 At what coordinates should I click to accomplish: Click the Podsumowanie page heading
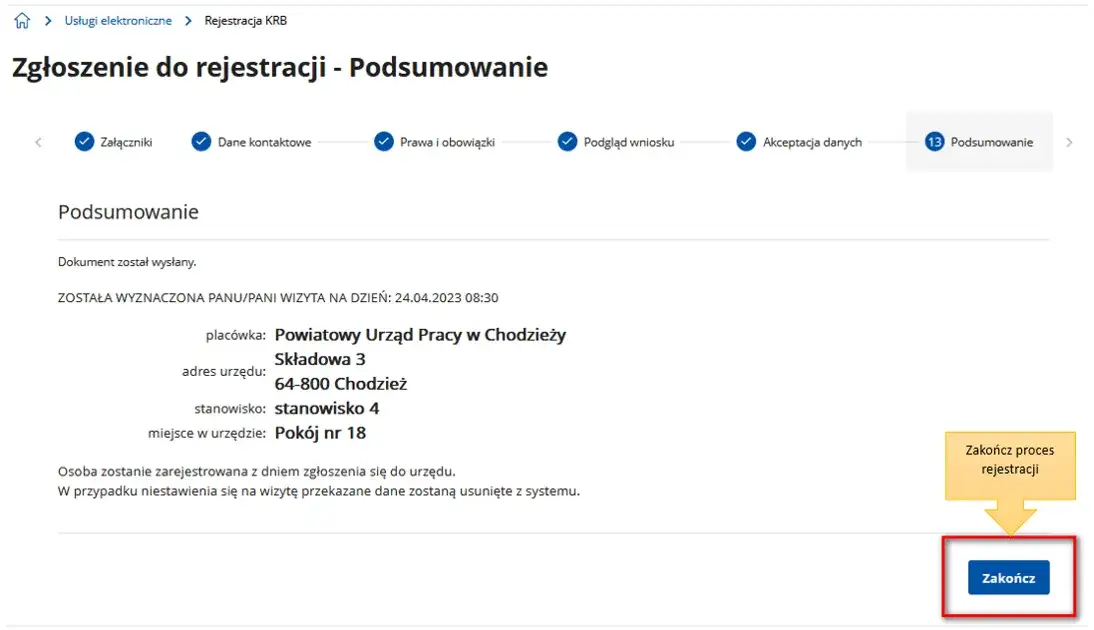click(129, 211)
